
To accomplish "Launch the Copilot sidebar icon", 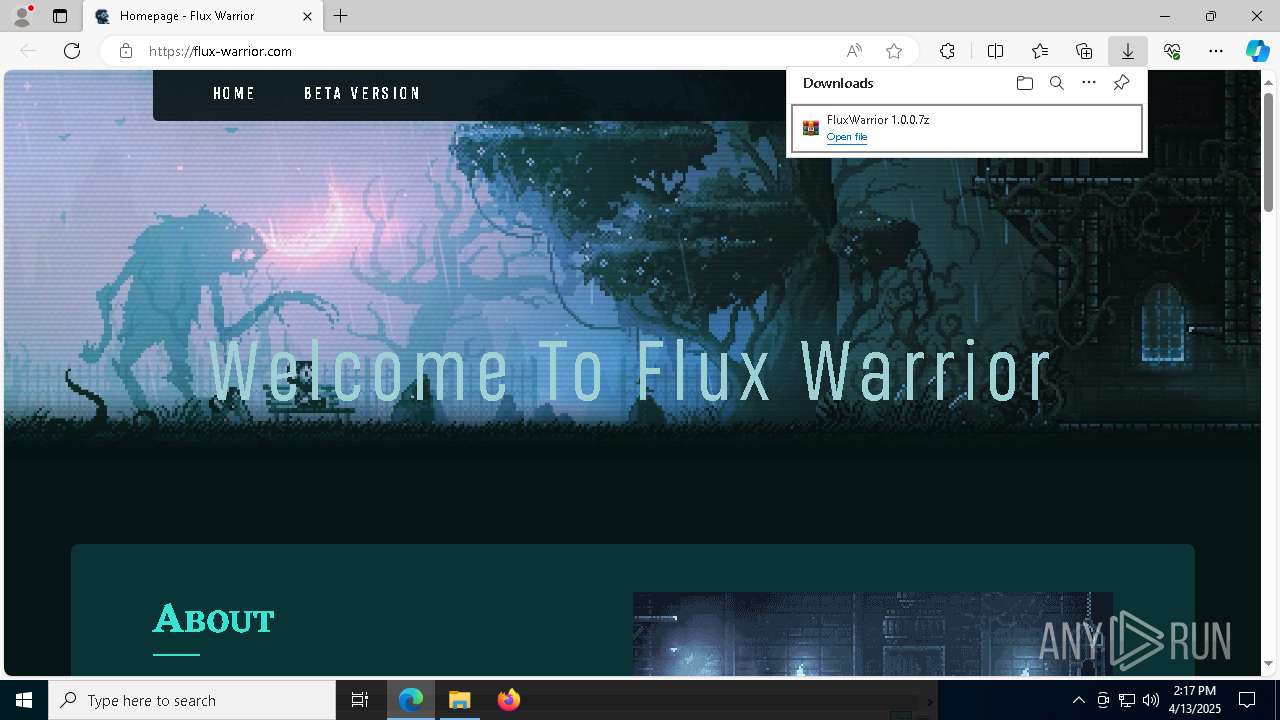I will pyautogui.click(x=1257, y=51).
